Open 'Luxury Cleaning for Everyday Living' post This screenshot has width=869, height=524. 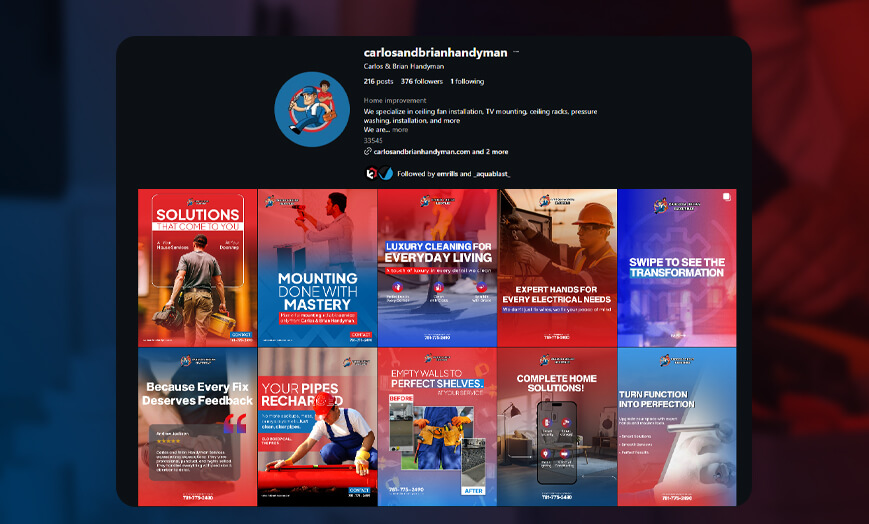click(437, 268)
